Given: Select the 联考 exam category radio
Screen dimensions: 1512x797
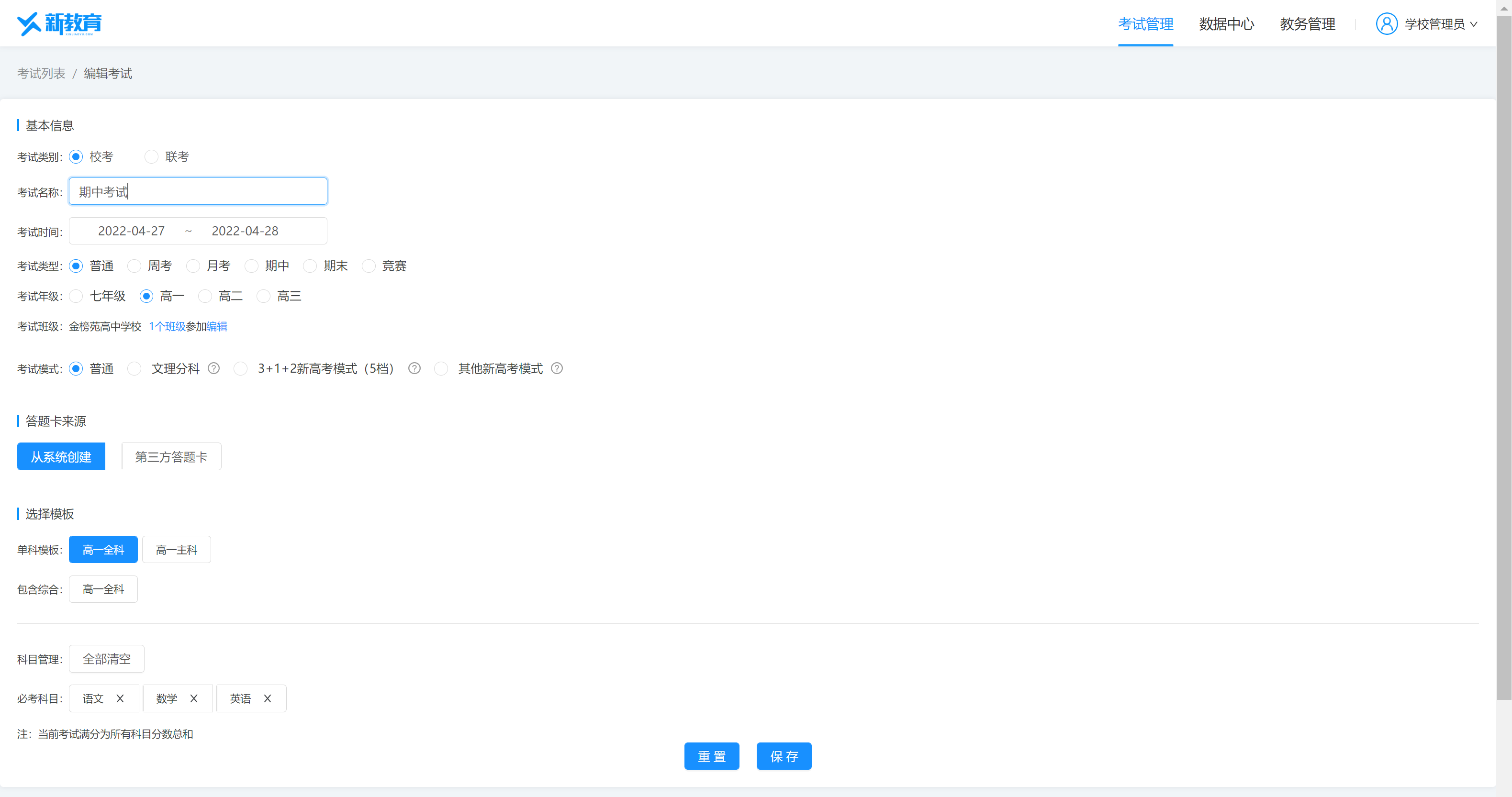Looking at the screenshot, I should (151, 156).
